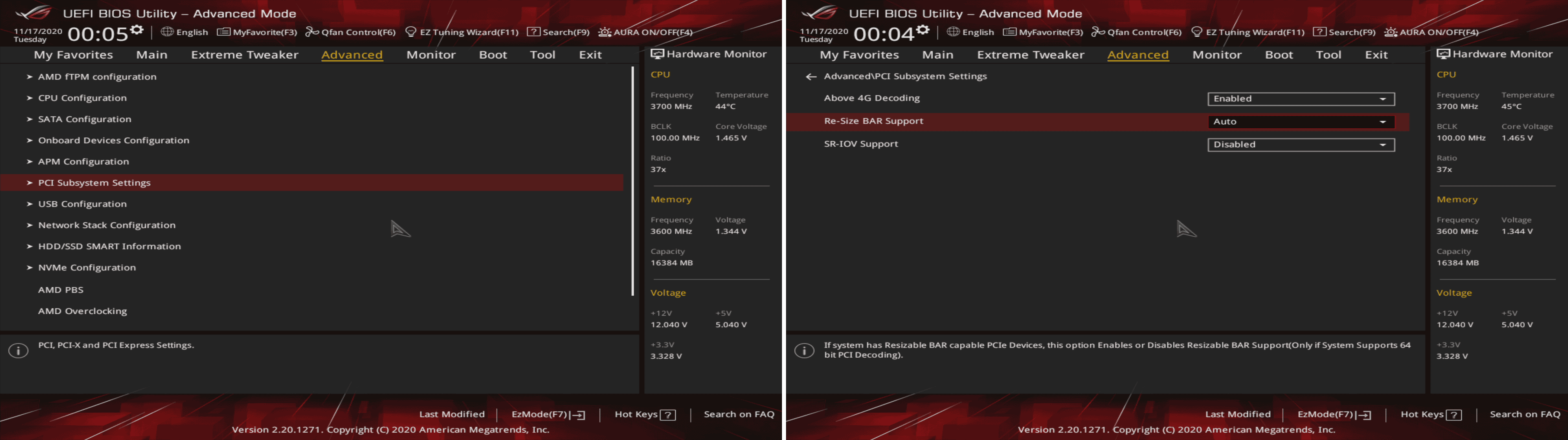The height and width of the screenshot is (440, 1568).
Task: Click the Hot Keys question-mark icon on the 00:05 screen
Action: [x=668, y=415]
